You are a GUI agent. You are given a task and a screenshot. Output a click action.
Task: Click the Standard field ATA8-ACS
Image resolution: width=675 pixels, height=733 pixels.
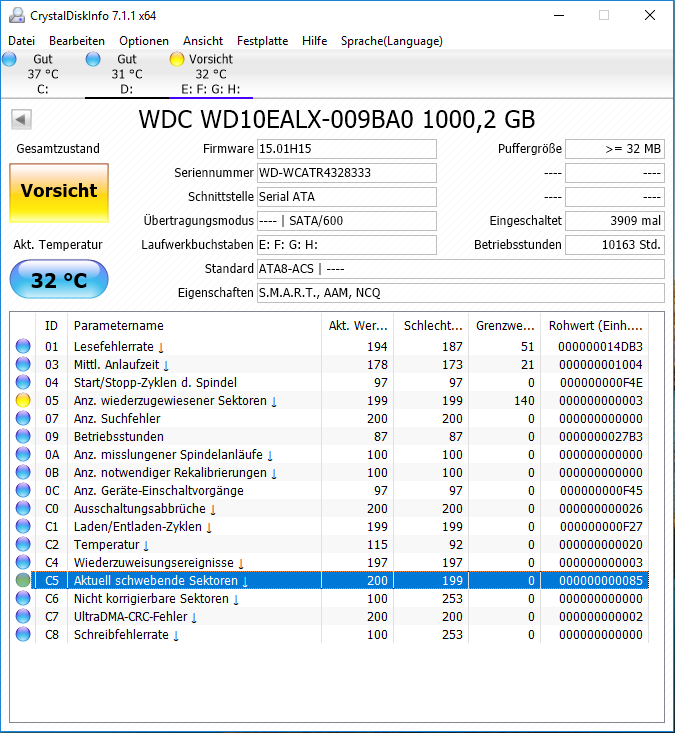click(x=460, y=269)
